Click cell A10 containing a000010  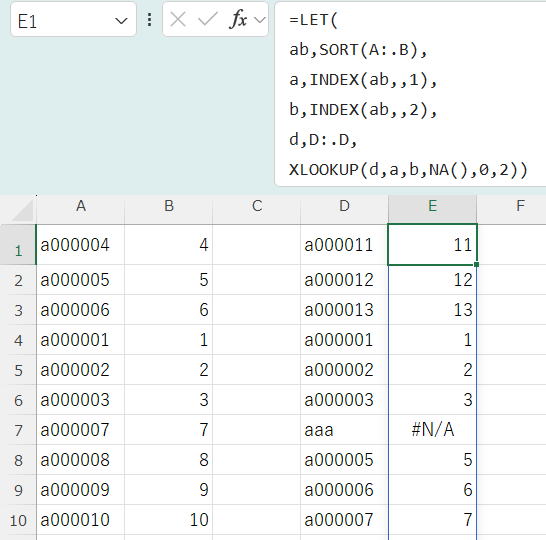[x=80, y=520]
